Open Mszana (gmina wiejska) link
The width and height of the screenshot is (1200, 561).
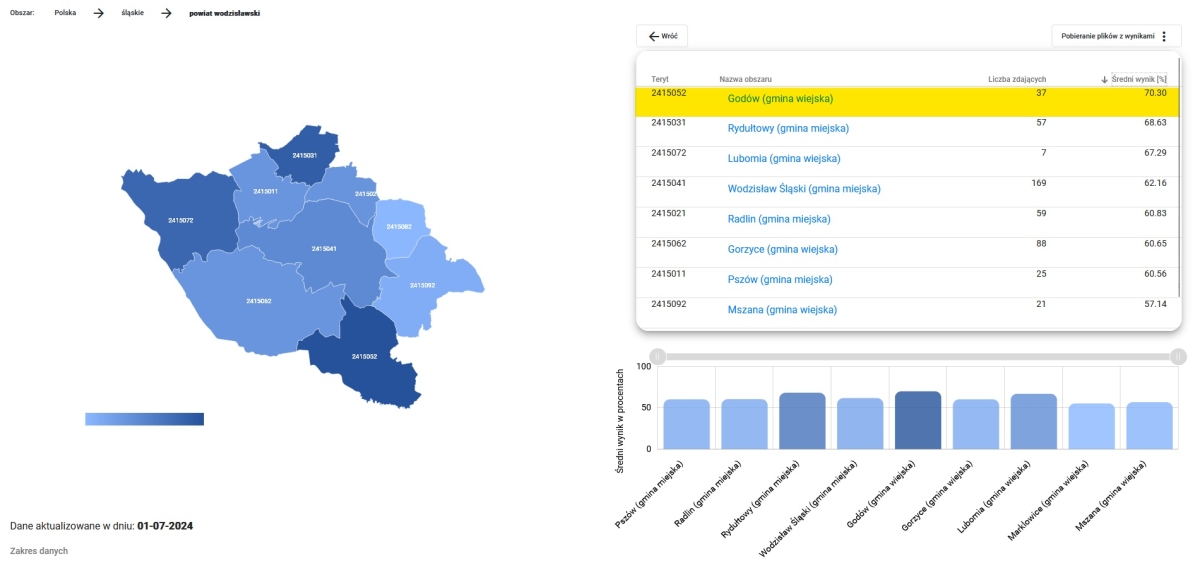pos(782,310)
